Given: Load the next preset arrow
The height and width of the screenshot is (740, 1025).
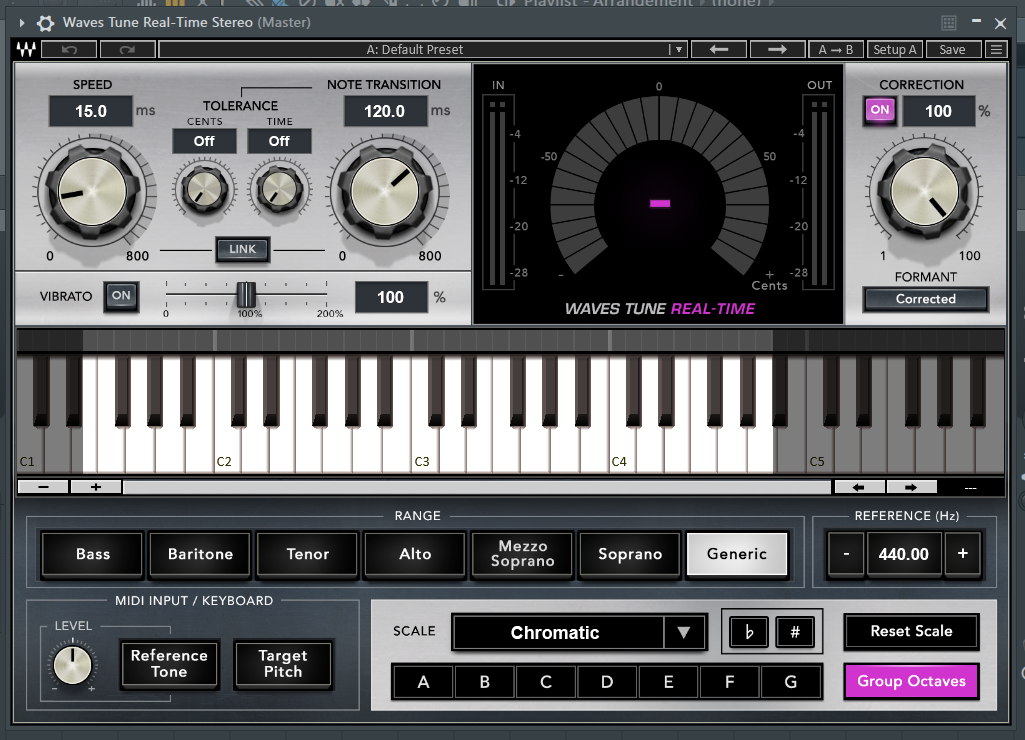Looking at the screenshot, I should (777, 50).
